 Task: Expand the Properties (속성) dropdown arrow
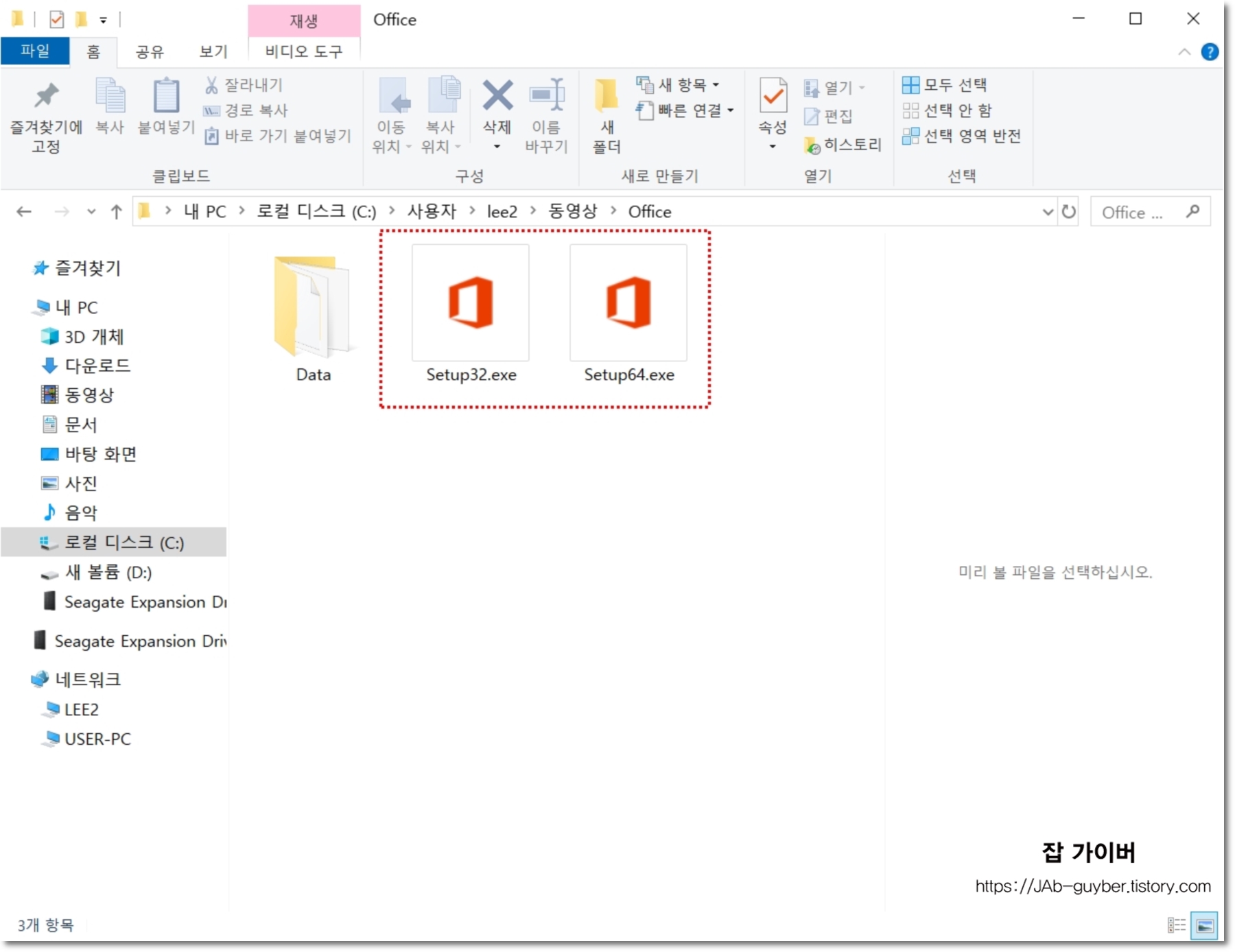(773, 147)
